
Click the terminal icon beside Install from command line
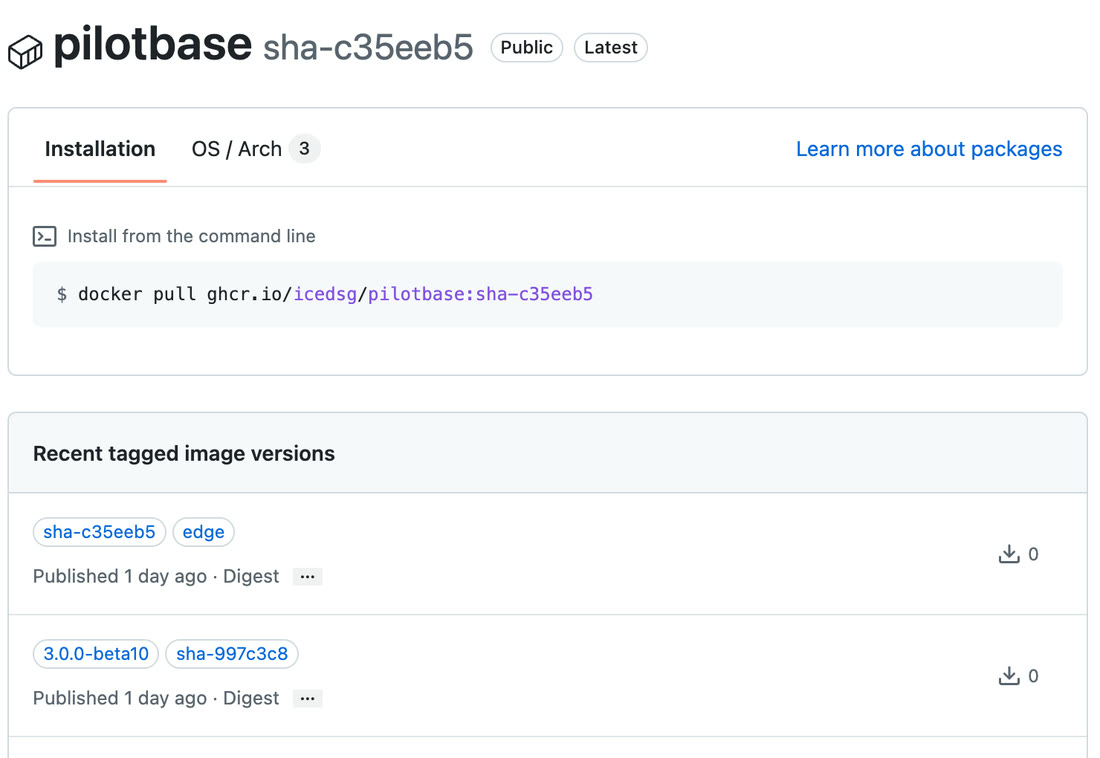click(45, 237)
